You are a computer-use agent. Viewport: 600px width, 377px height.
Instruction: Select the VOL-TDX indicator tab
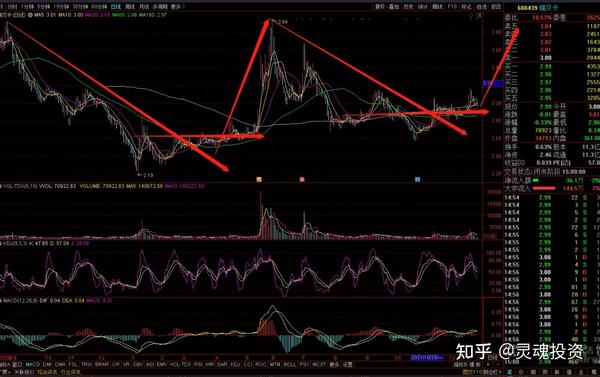[x=180, y=364]
